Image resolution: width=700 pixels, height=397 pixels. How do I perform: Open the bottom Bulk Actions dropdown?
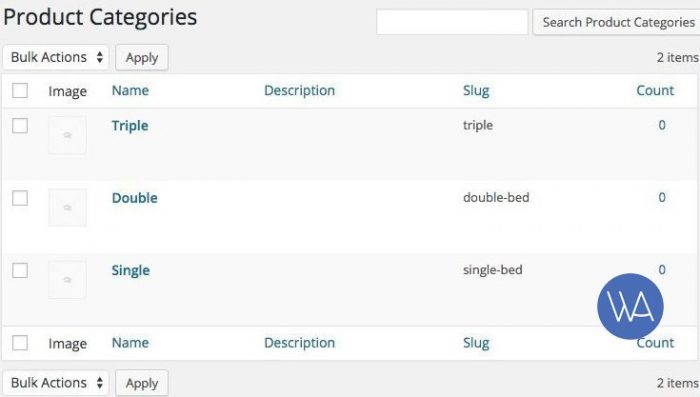[x=56, y=383]
